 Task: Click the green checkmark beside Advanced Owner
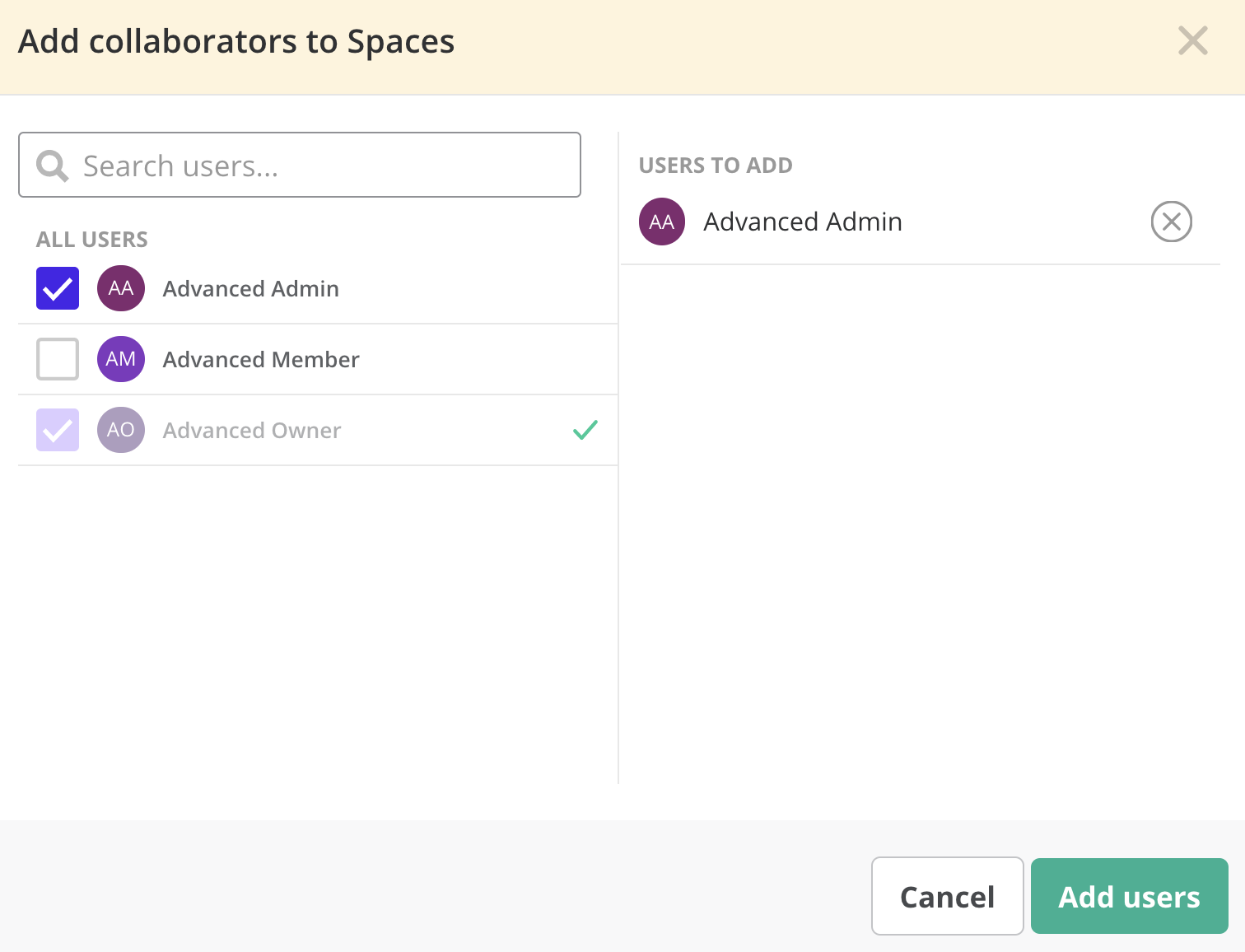585,430
